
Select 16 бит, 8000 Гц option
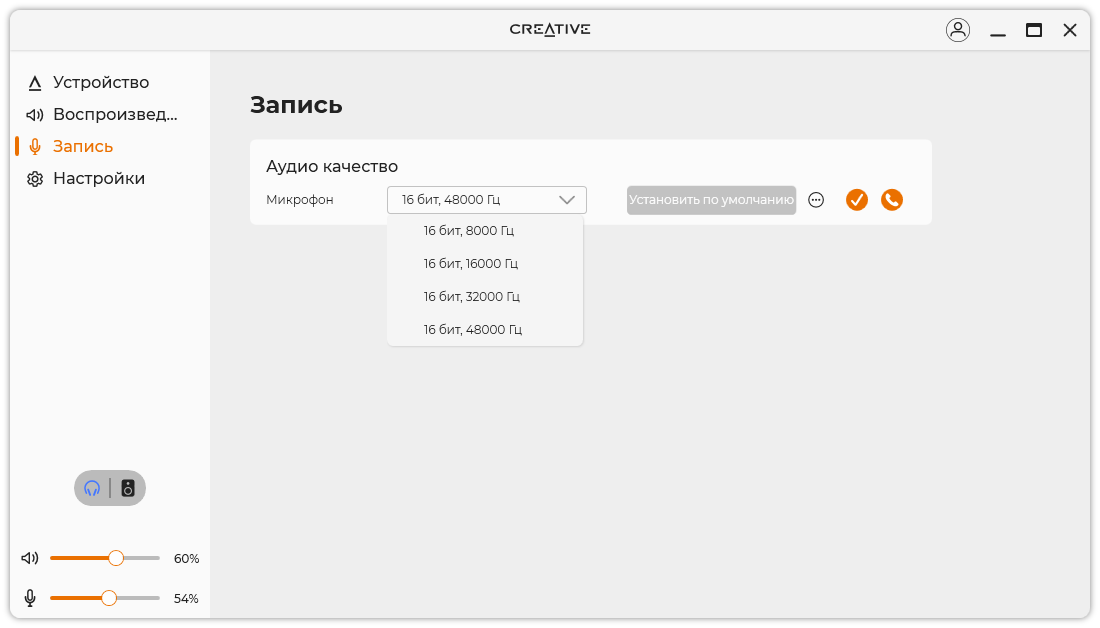[469, 231]
